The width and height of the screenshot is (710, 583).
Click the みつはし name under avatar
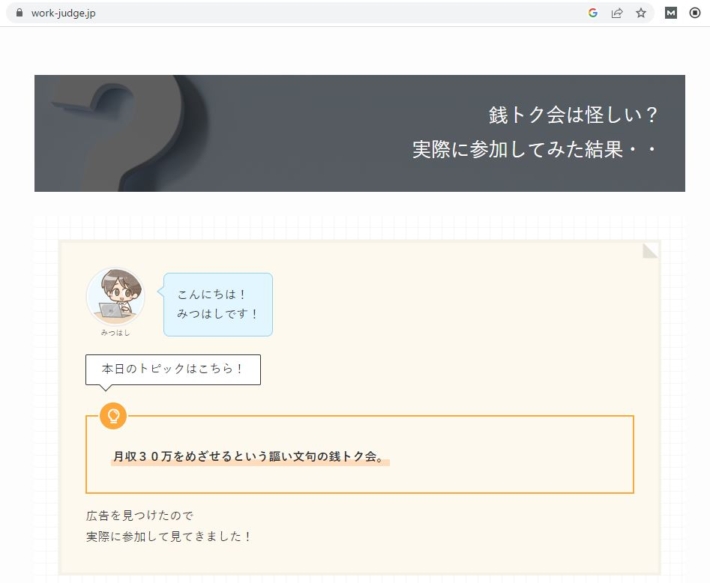(x=115, y=333)
